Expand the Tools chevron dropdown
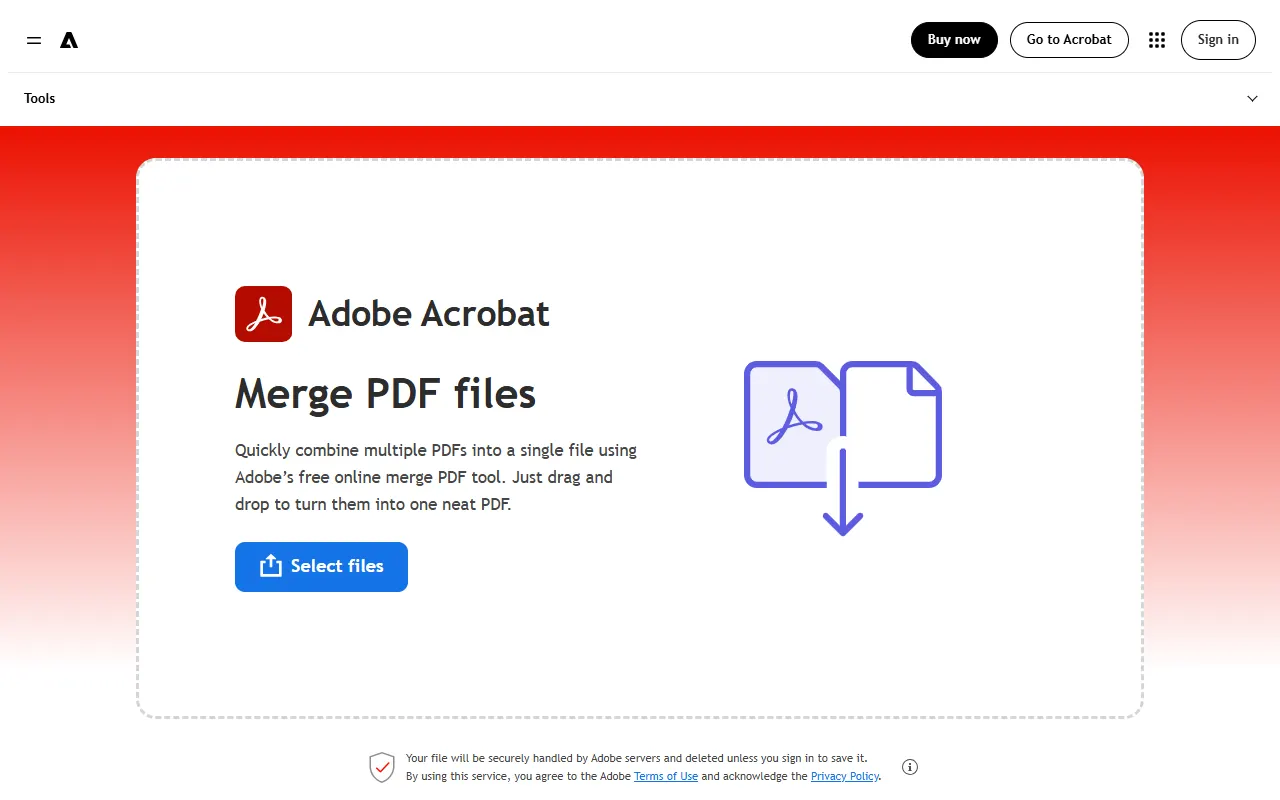 1253,98
